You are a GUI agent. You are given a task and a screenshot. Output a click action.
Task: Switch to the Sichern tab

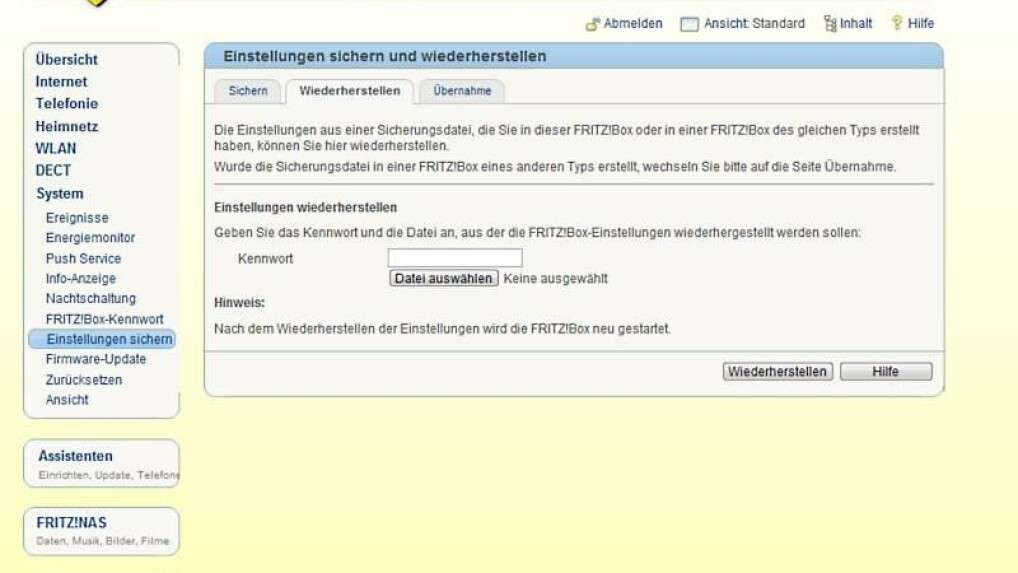tap(248, 91)
